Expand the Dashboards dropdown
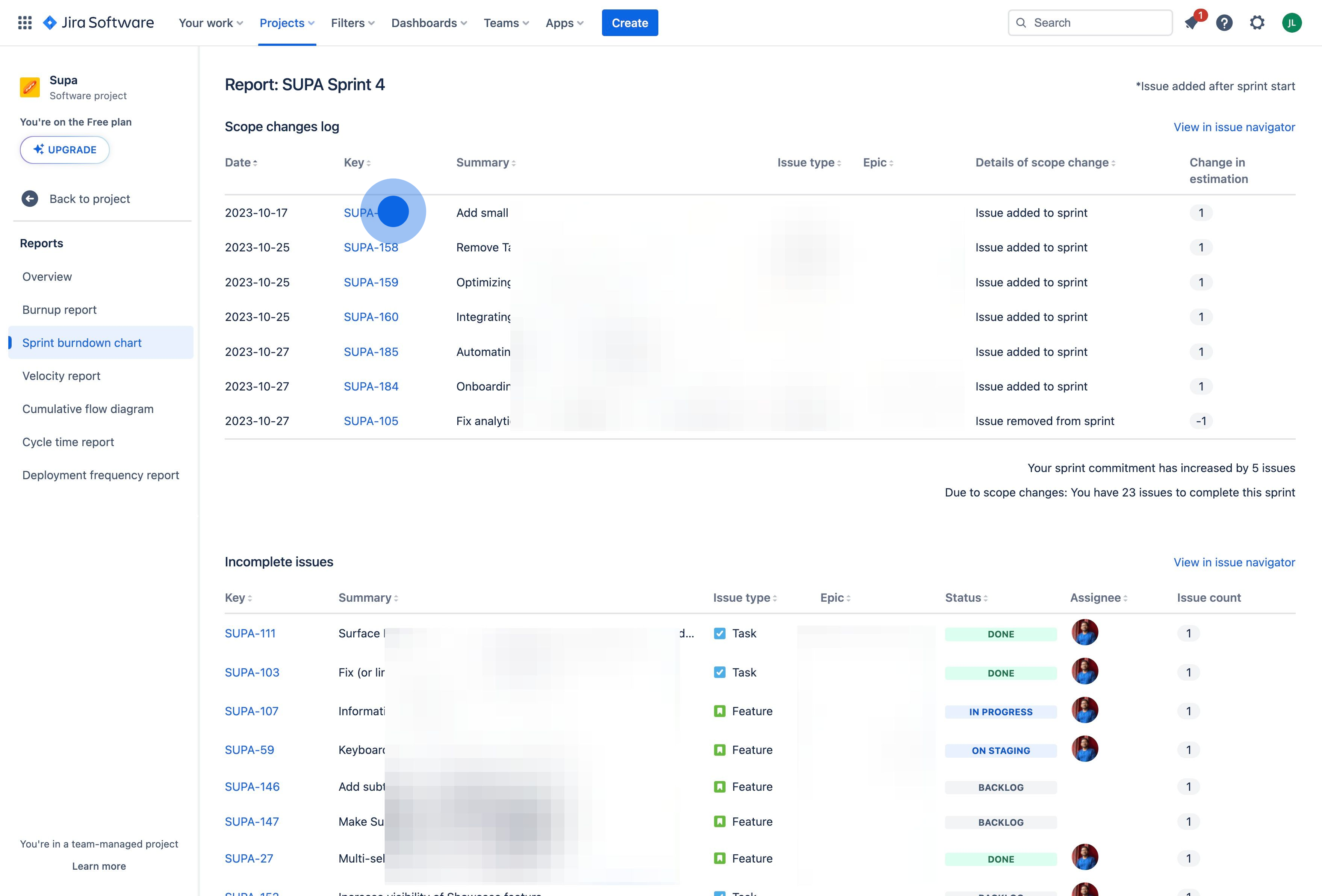 pos(429,23)
